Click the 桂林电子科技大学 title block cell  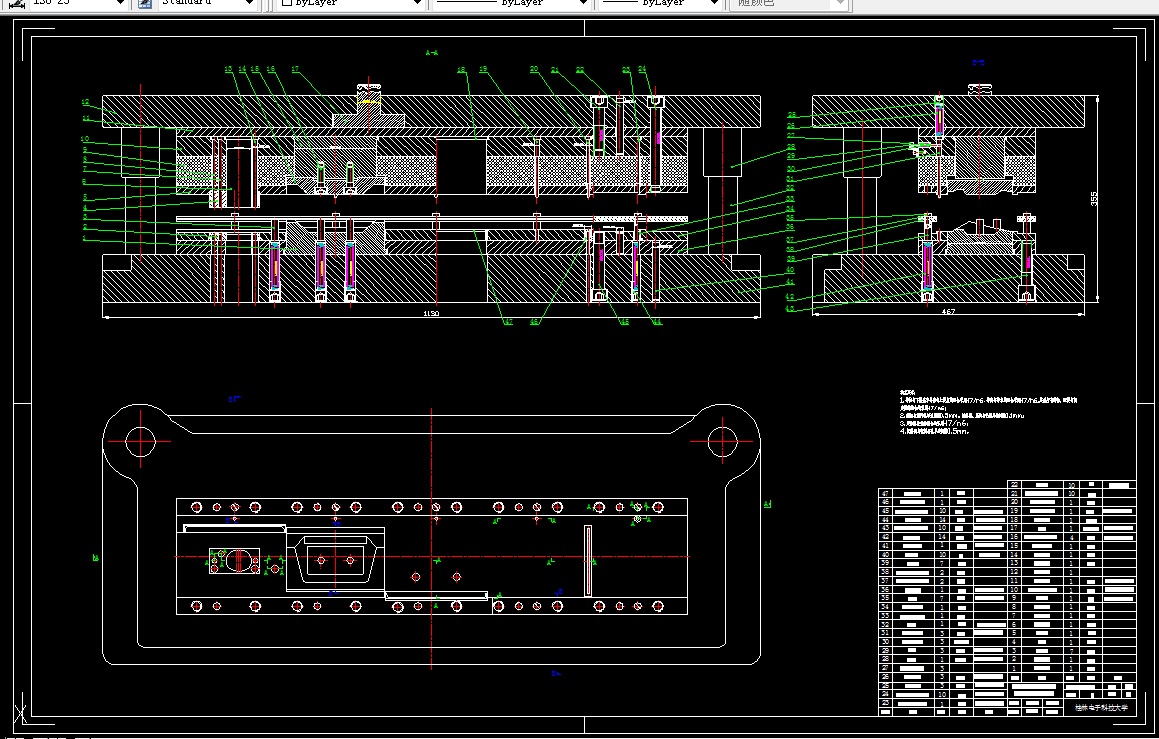[1101, 707]
